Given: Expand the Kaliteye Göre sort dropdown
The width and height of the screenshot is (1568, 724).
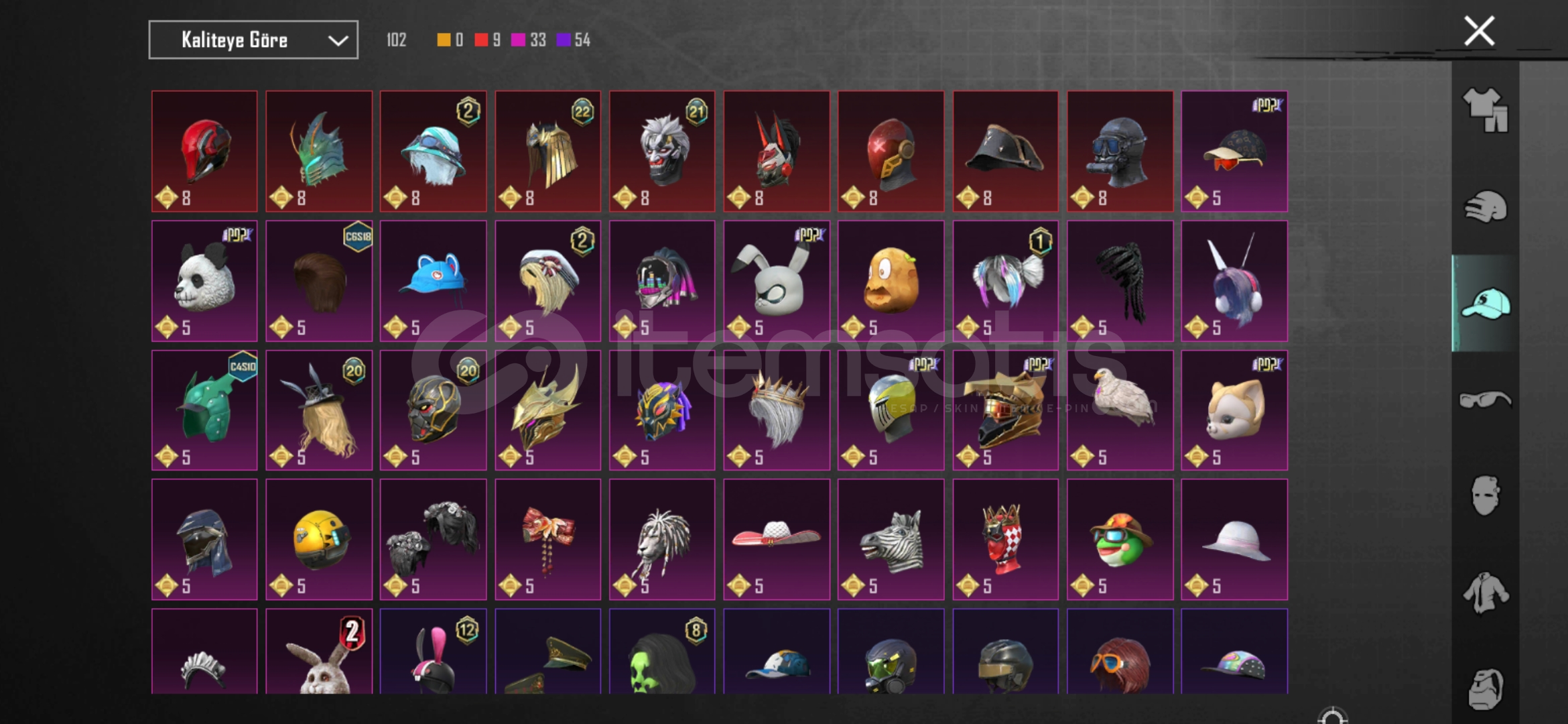Looking at the screenshot, I should pyautogui.click(x=253, y=40).
